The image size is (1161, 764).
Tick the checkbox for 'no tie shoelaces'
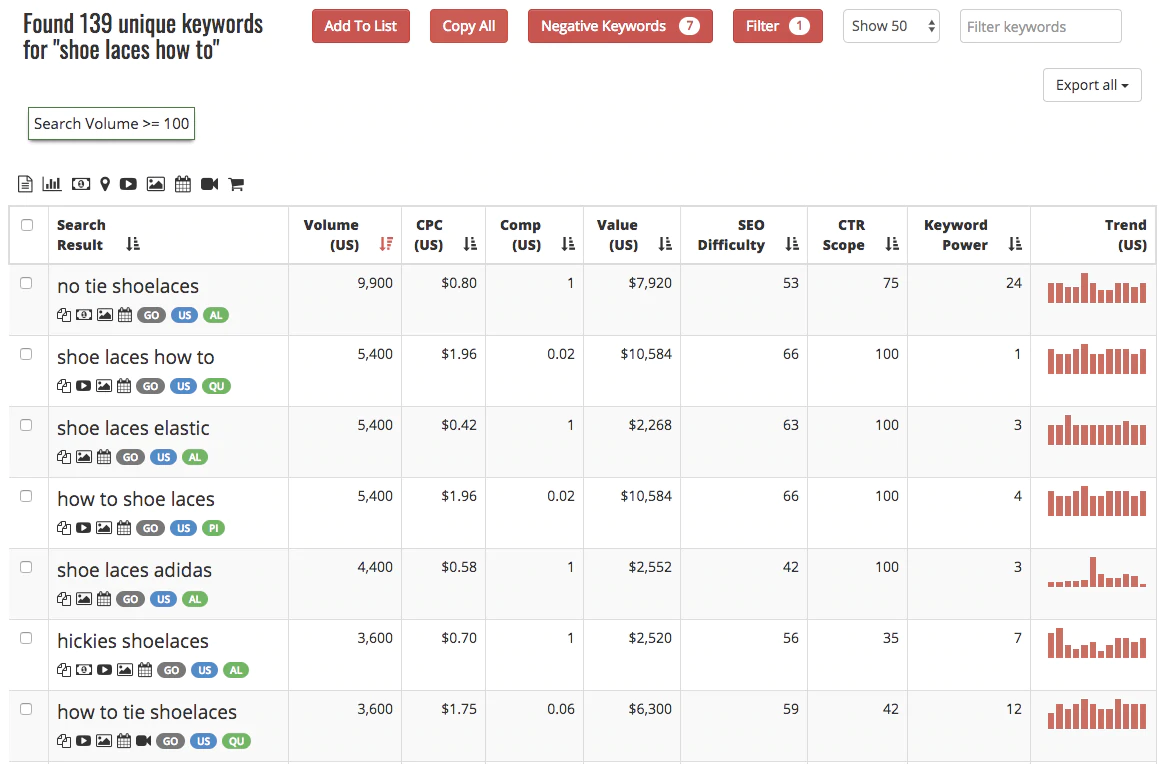pyautogui.click(x=27, y=284)
